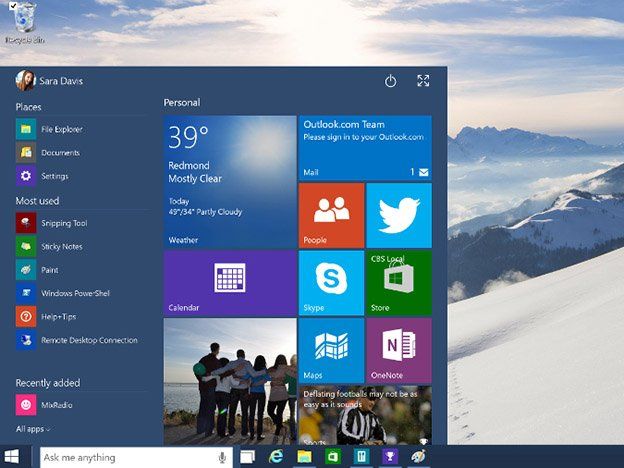Click the Windows Start button

(x=12, y=457)
